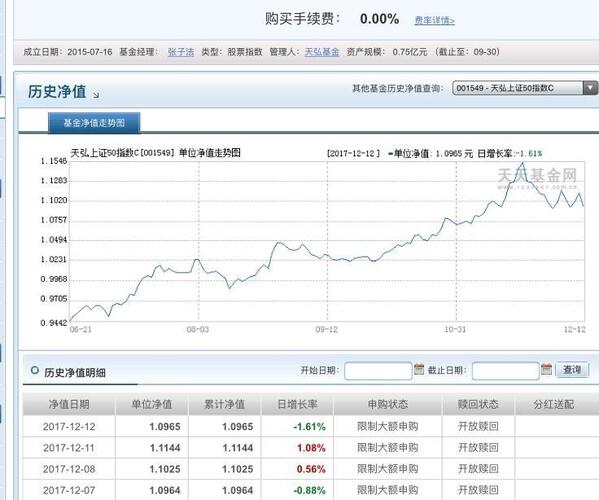Screen dimensions: 599x500
Task: Click the 12-12 chart axis label
Action: (575, 329)
